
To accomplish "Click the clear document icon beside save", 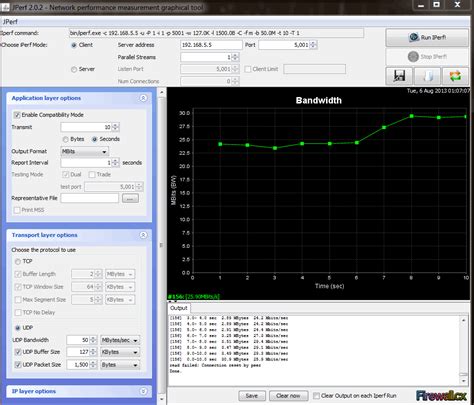I will tap(427, 76).
